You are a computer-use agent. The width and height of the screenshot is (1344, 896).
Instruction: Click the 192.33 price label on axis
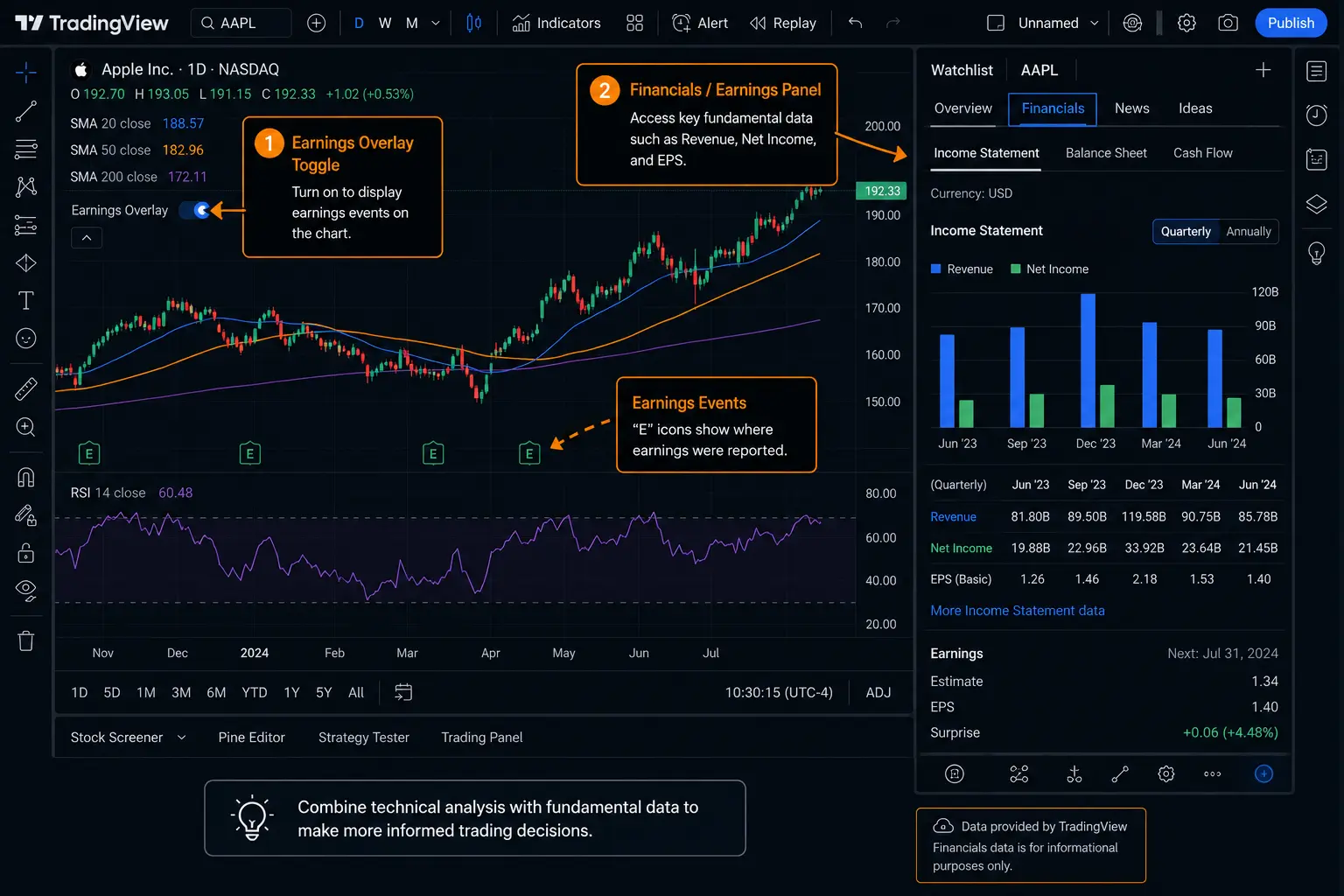click(881, 191)
